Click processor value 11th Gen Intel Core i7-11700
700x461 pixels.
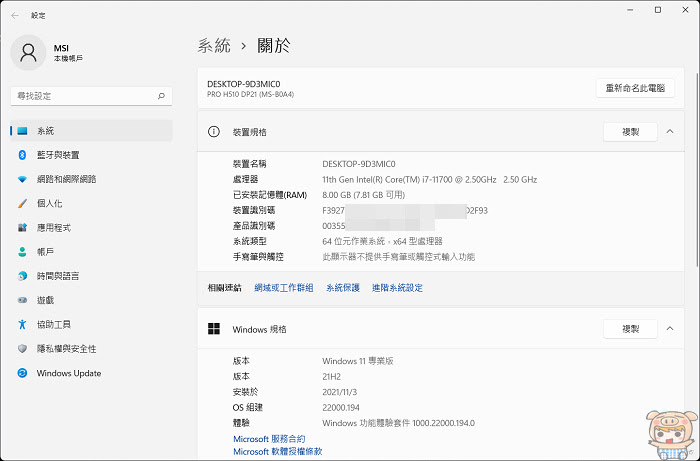[429, 179]
